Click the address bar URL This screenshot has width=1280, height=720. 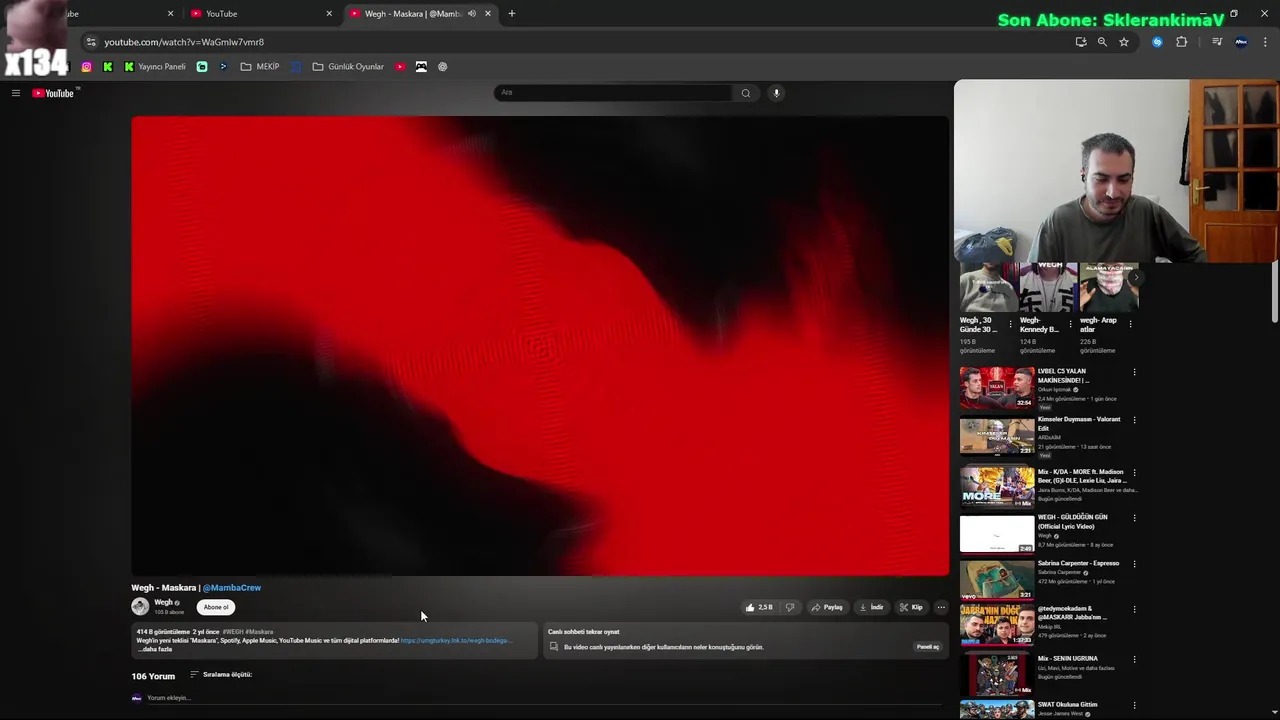pyautogui.click(x=184, y=42)
